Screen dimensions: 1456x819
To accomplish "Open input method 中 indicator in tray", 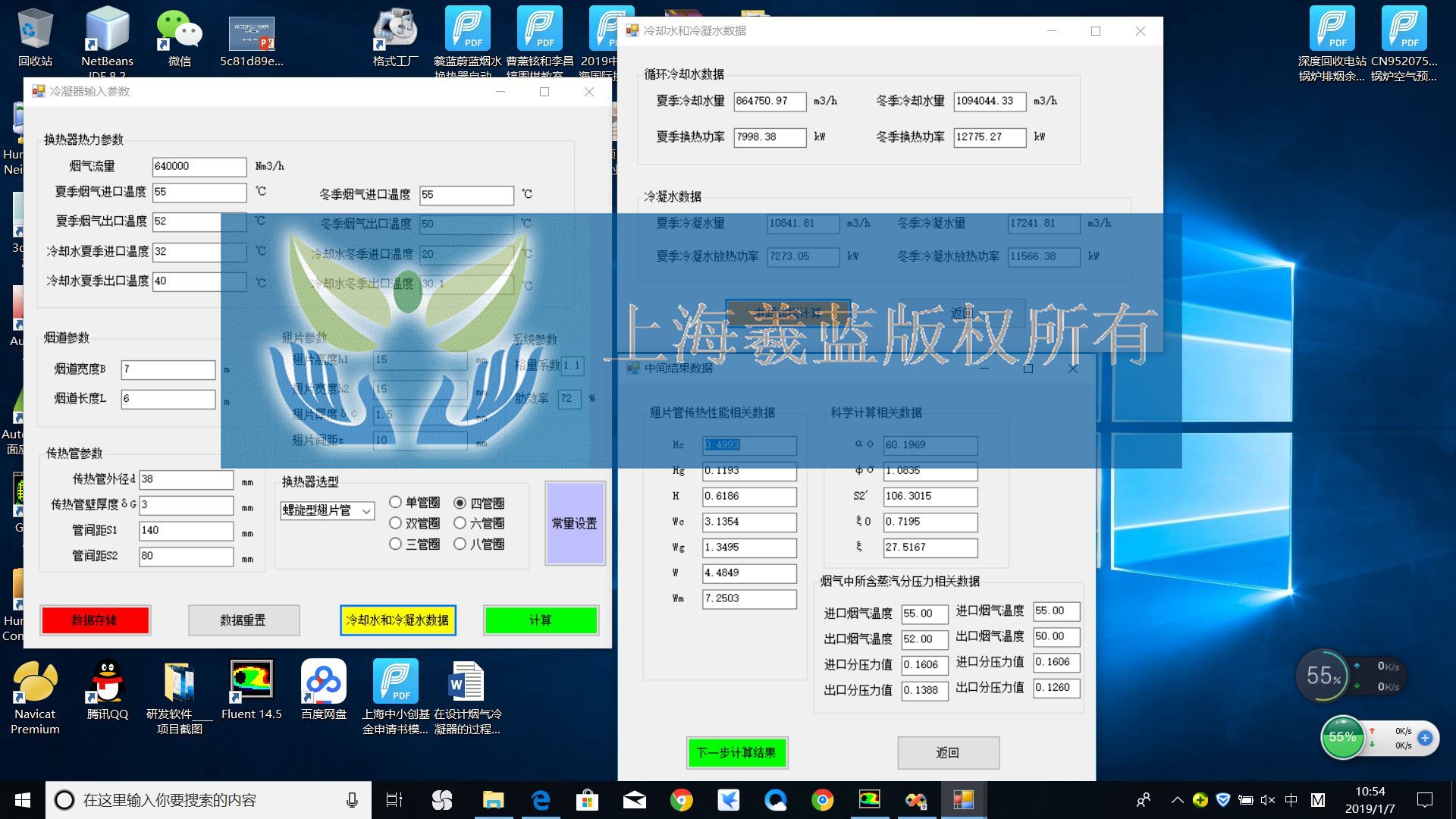I will click(1291, 800).
